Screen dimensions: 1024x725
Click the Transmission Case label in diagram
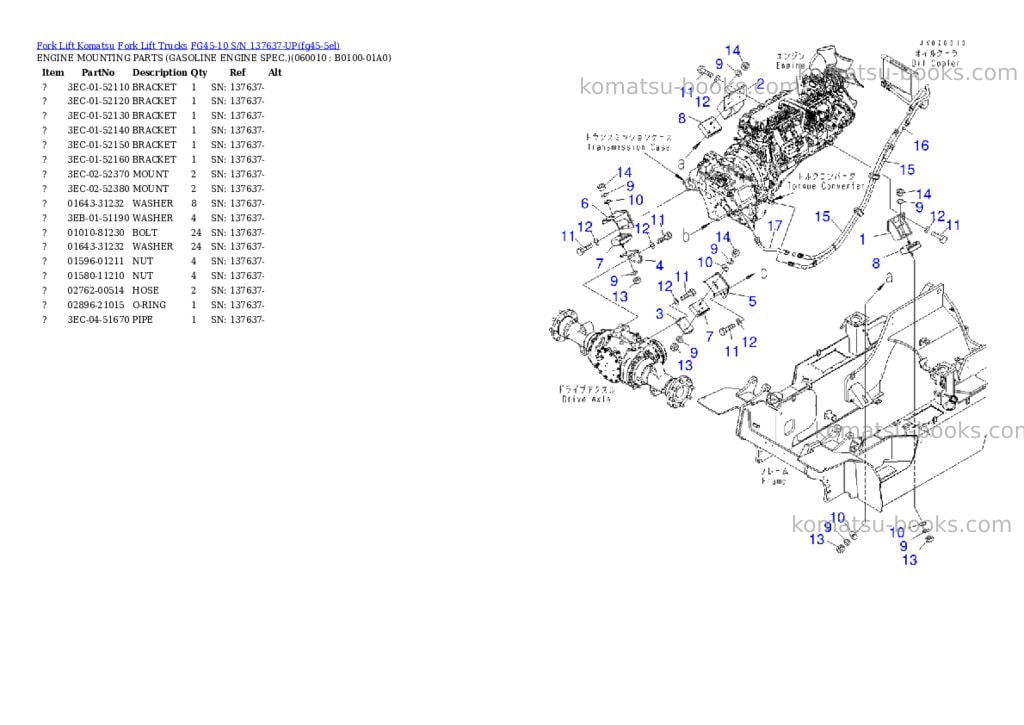[x=628, y=148]
